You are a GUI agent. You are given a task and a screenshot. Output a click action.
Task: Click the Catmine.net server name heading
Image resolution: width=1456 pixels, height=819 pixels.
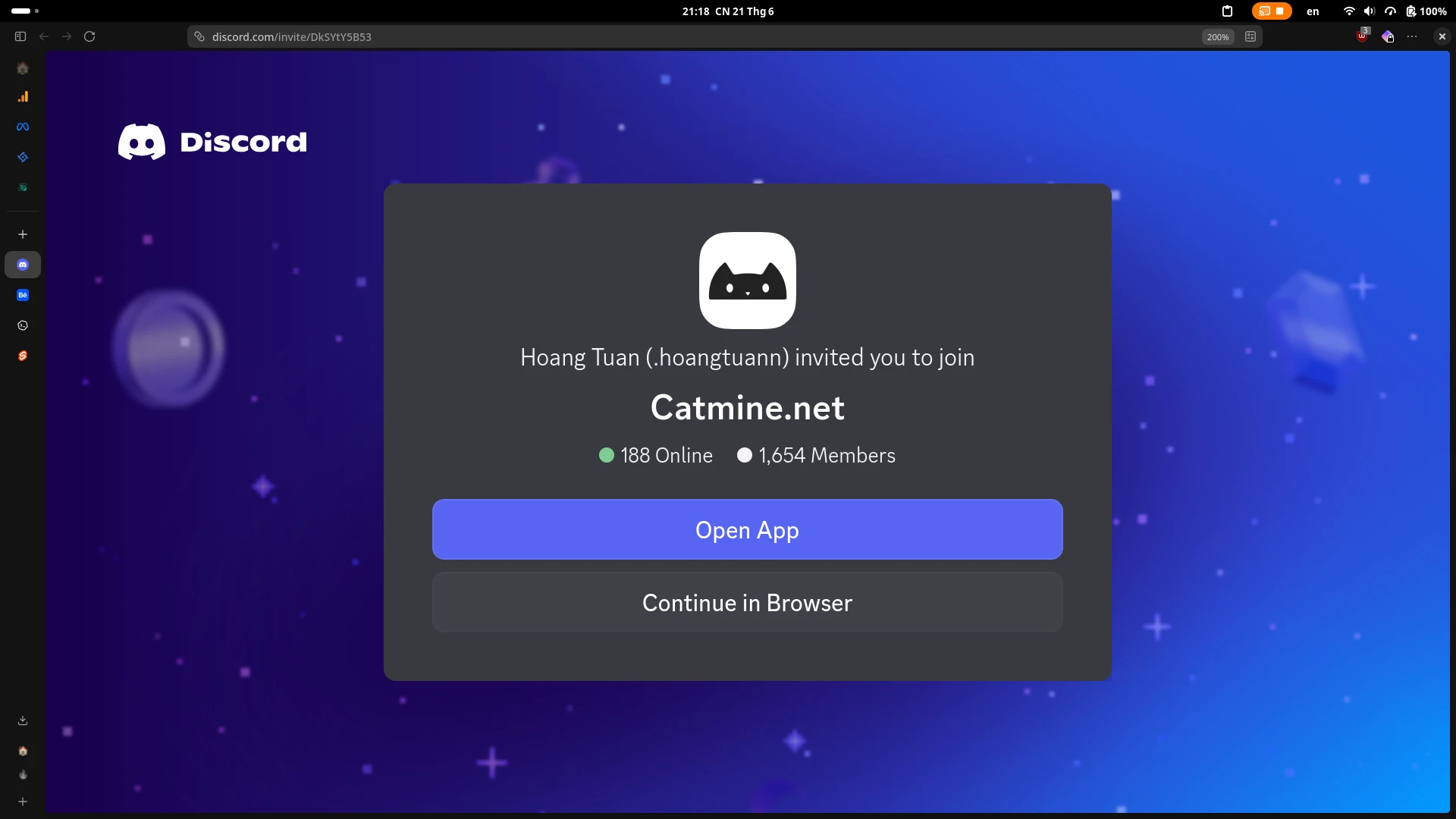point(747,408)
